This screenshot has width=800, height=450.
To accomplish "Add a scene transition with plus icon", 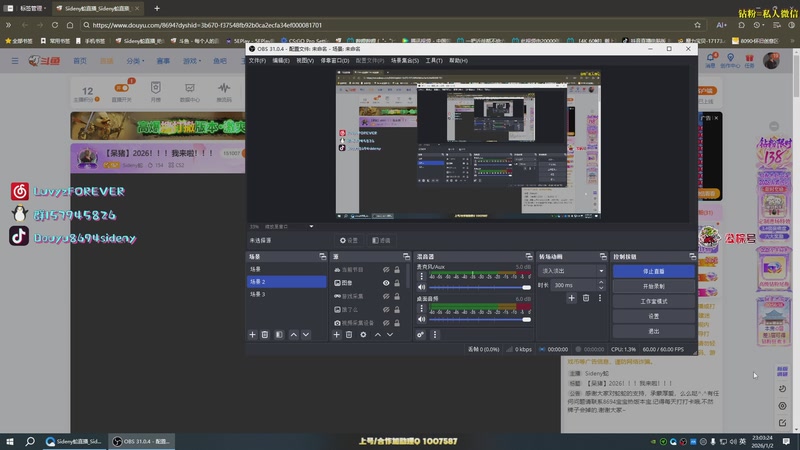I will point(571,298).
